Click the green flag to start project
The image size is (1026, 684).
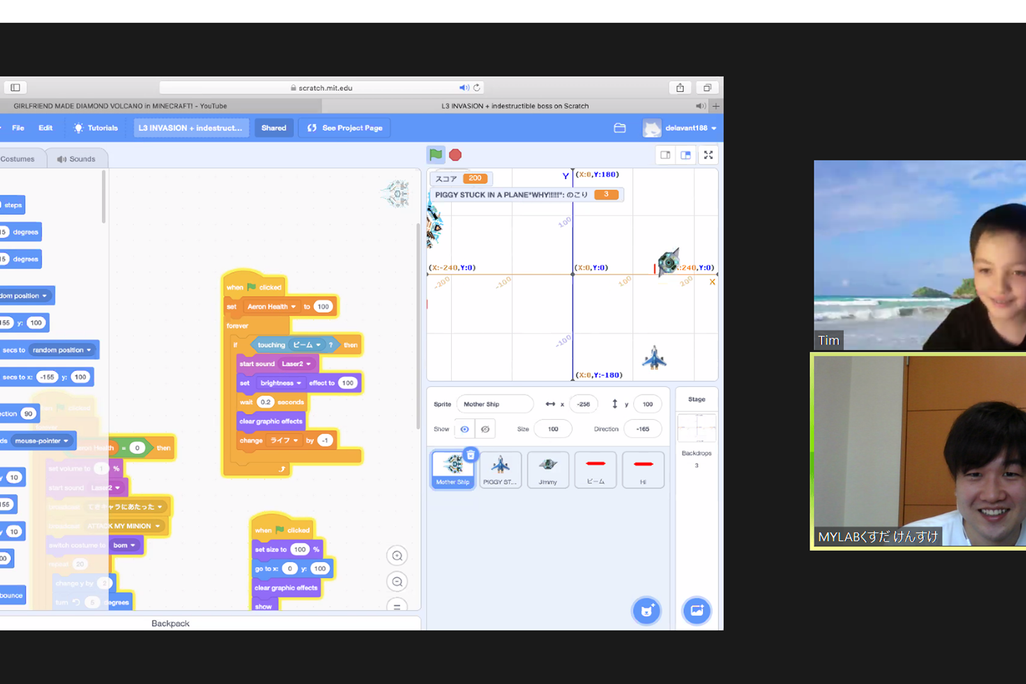[436, 155]
